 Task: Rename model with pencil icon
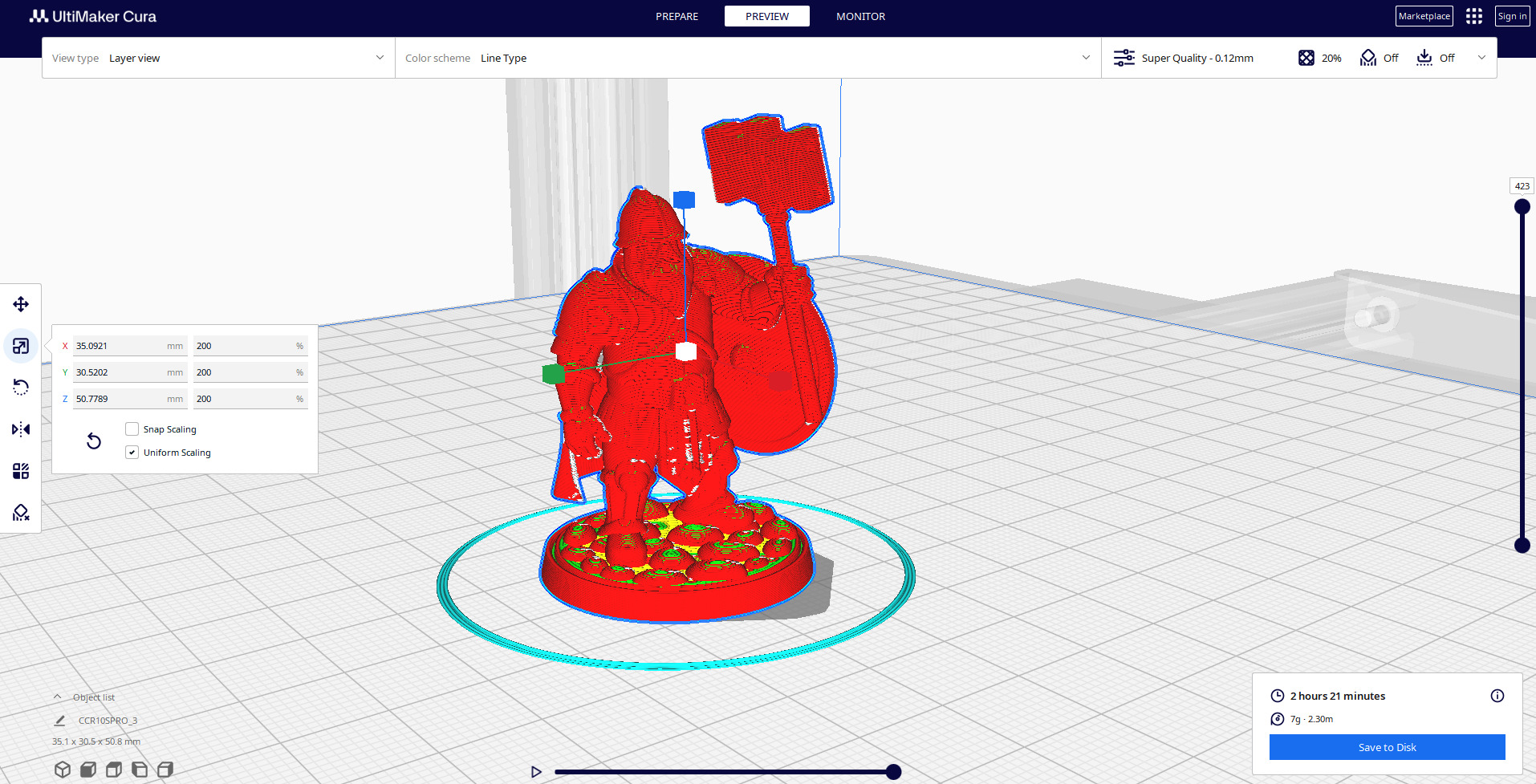click(x=60, y=721)
